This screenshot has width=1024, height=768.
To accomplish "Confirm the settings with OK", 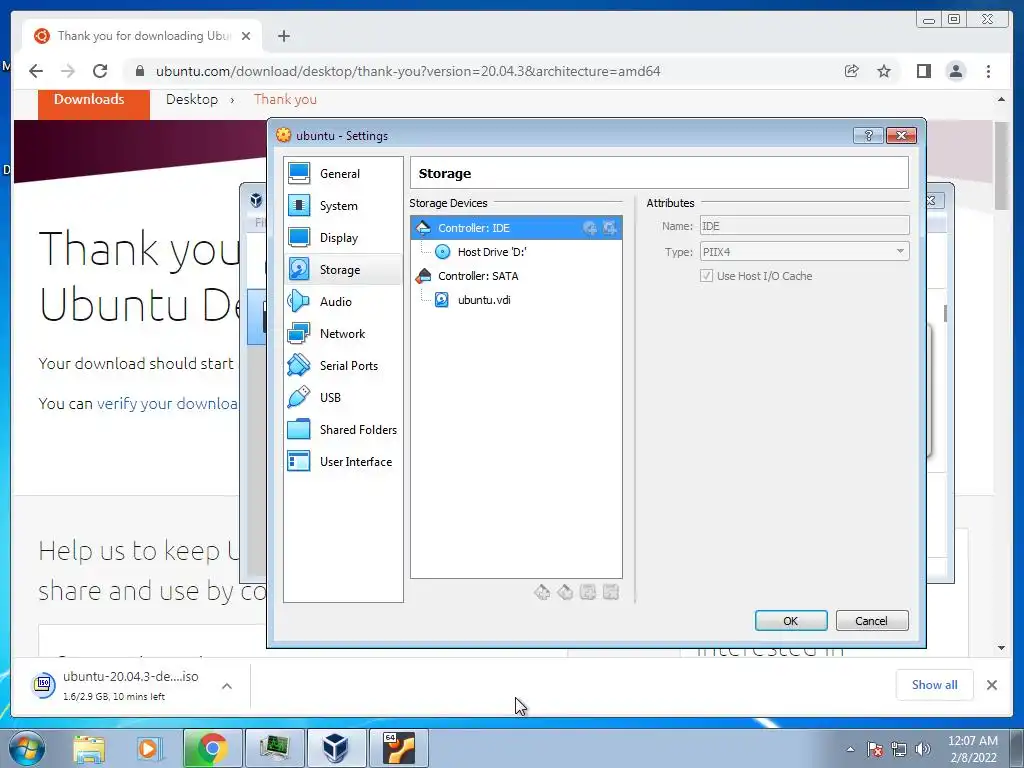I will coord(791,621).
